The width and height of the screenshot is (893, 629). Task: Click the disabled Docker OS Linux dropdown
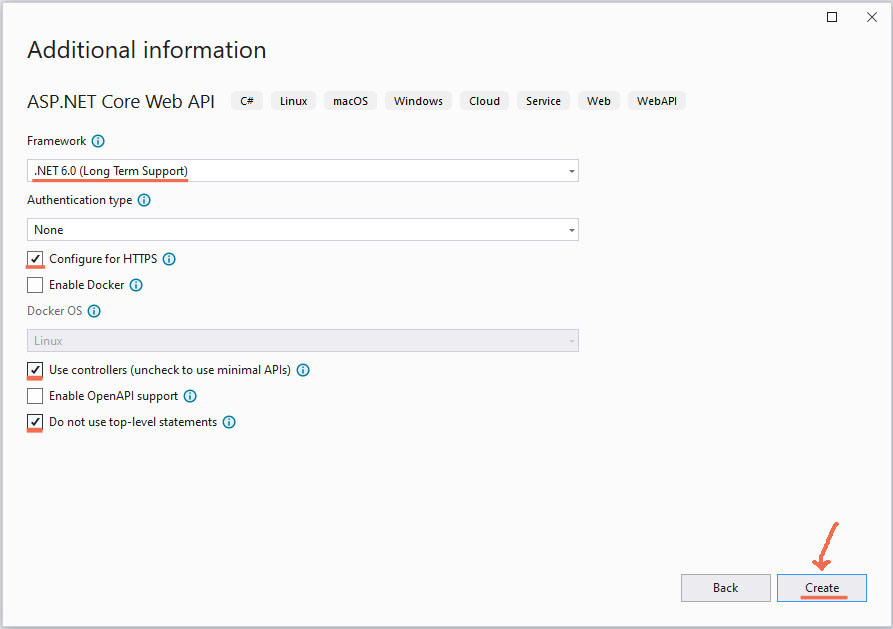pos(302,341)
